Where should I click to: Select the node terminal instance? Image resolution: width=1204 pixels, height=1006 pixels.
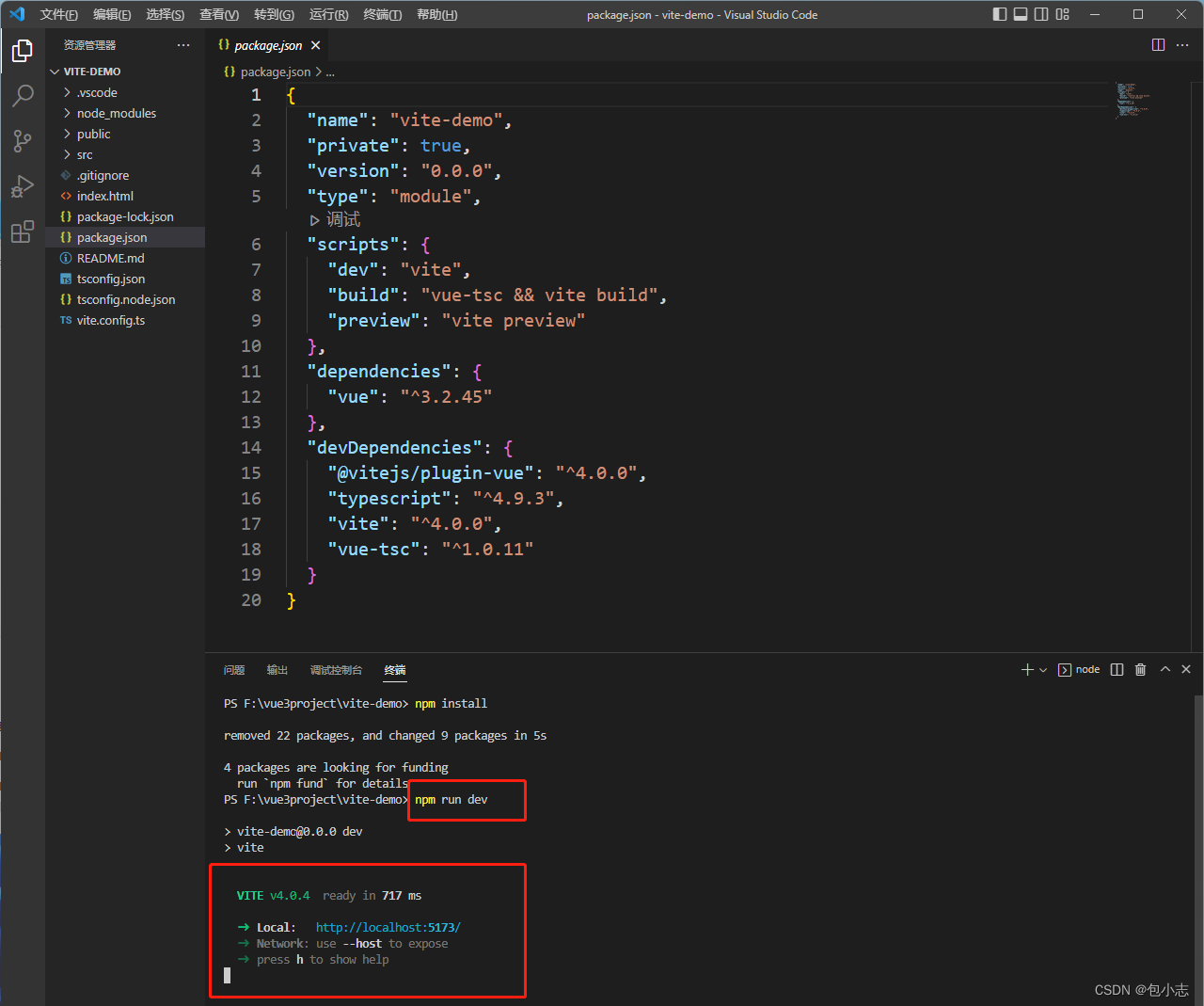(x=1079, y=669)
